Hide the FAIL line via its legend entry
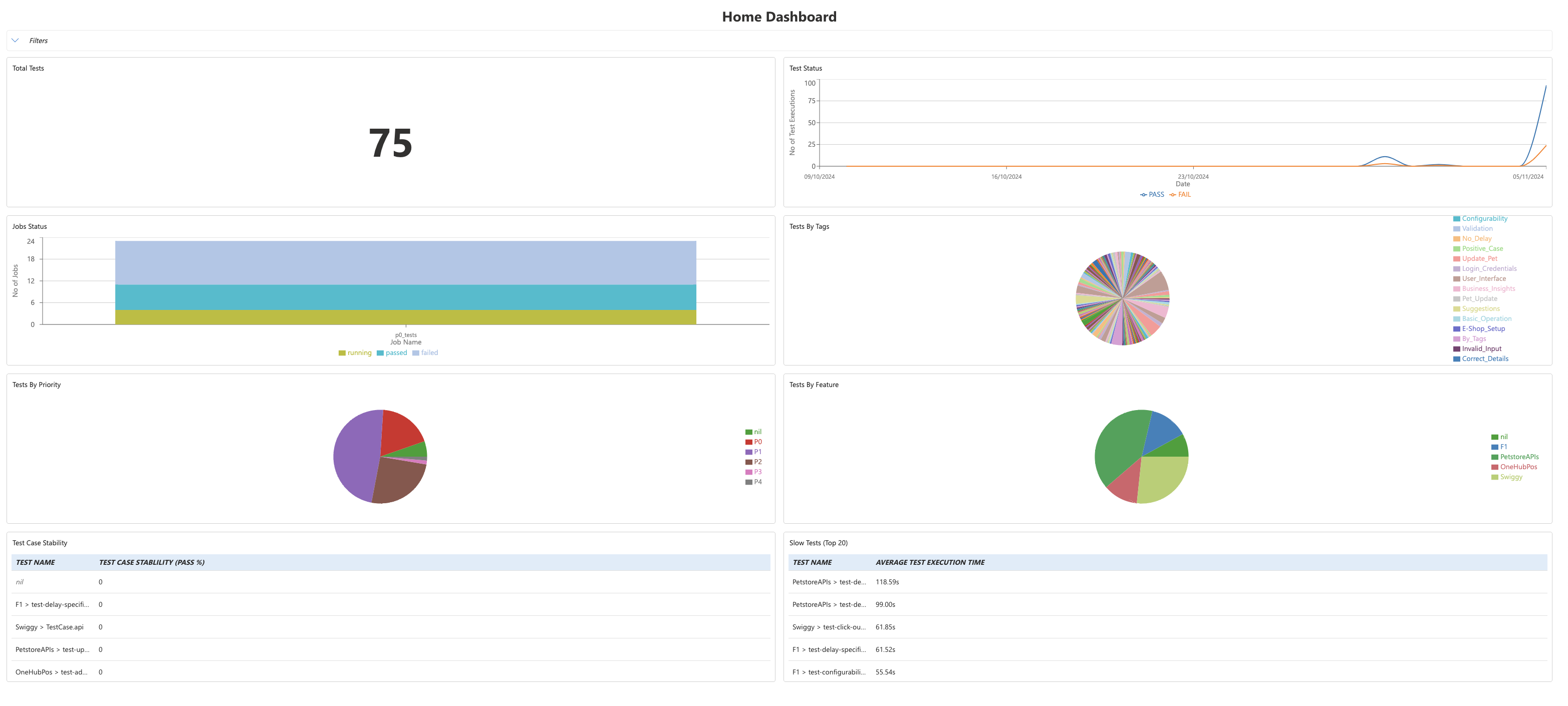The image size is (1568, 706). coord(1183,194)
